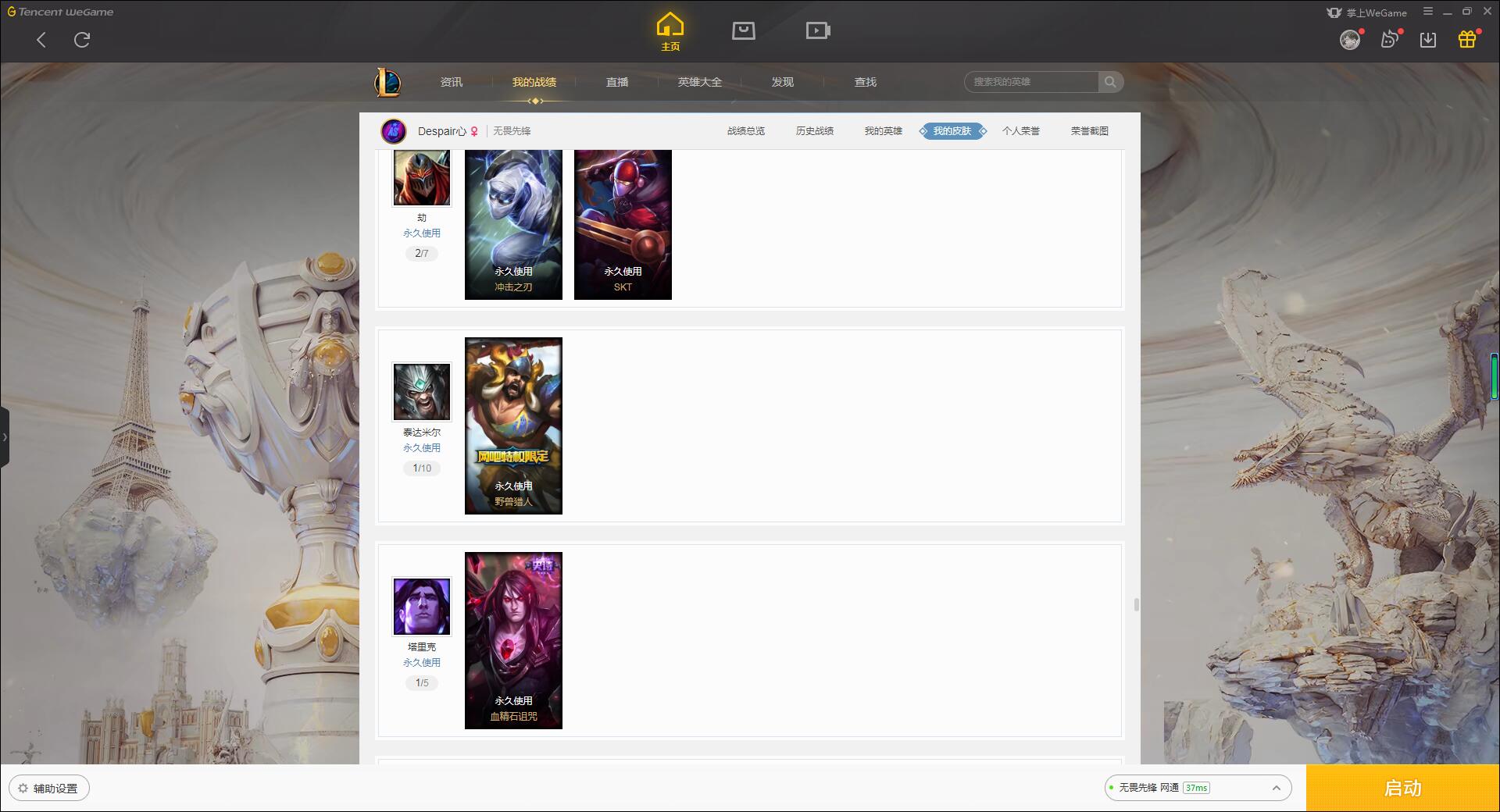Screen dimensions: 1500x812
Task: Click the 塔里克 champion portrait
Action: click(x=422, y=607)
